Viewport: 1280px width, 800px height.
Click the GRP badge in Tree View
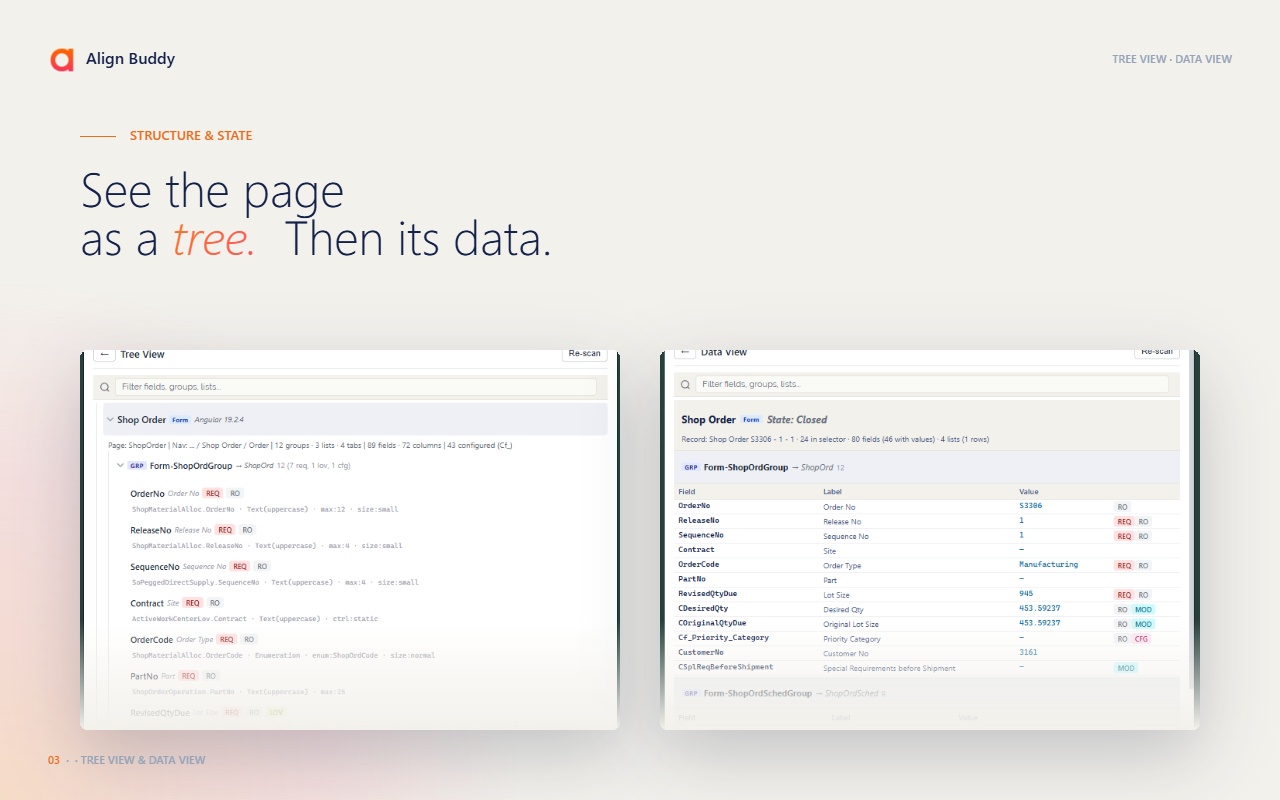[137, 466]
